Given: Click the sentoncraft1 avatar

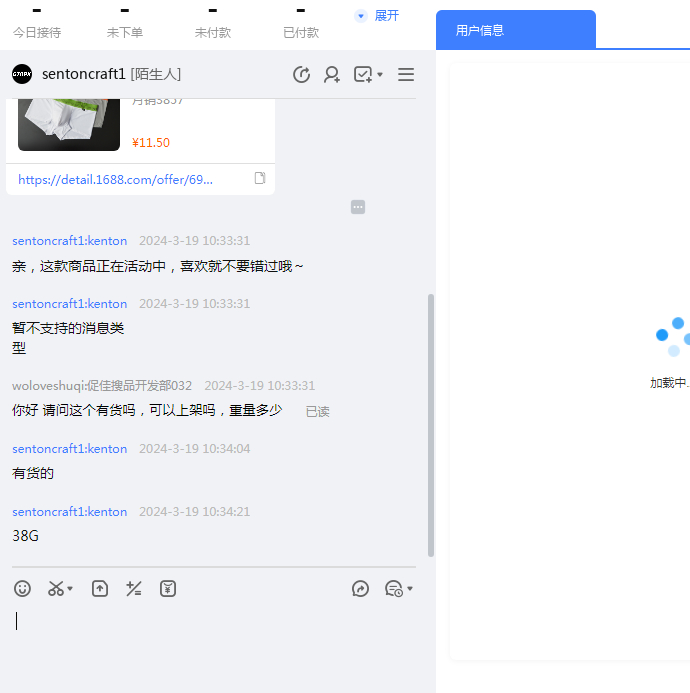Looking at the screenshot, I should (x=22, y=74).
